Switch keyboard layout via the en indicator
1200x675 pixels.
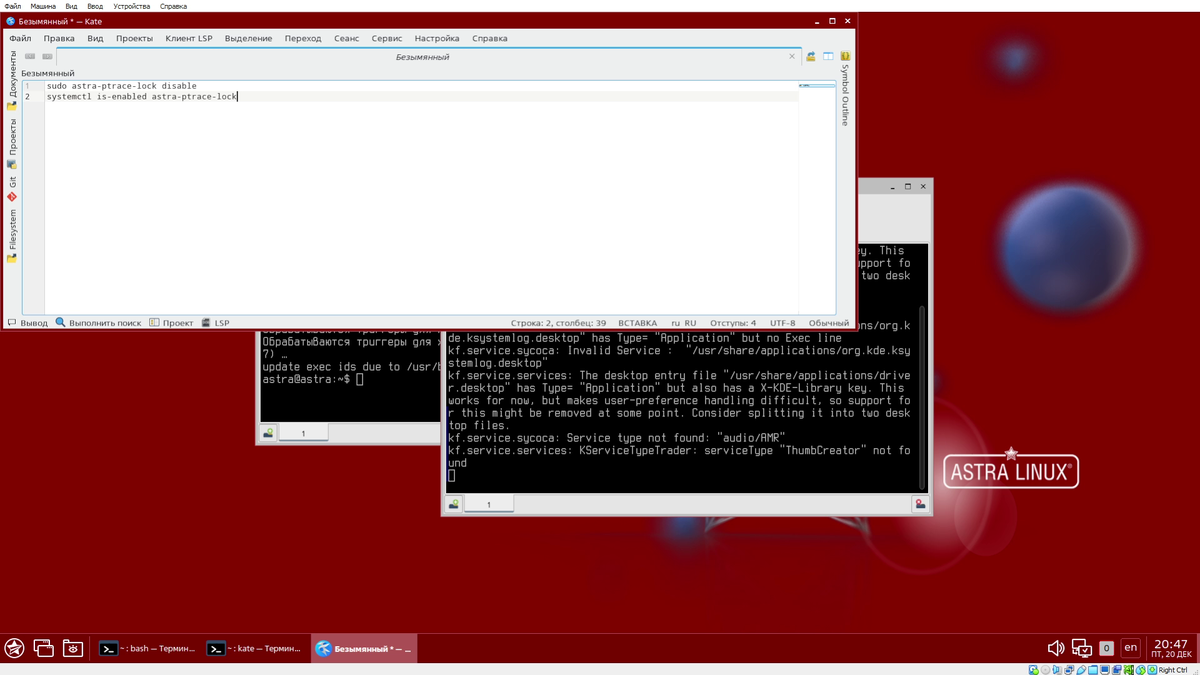1130,648
